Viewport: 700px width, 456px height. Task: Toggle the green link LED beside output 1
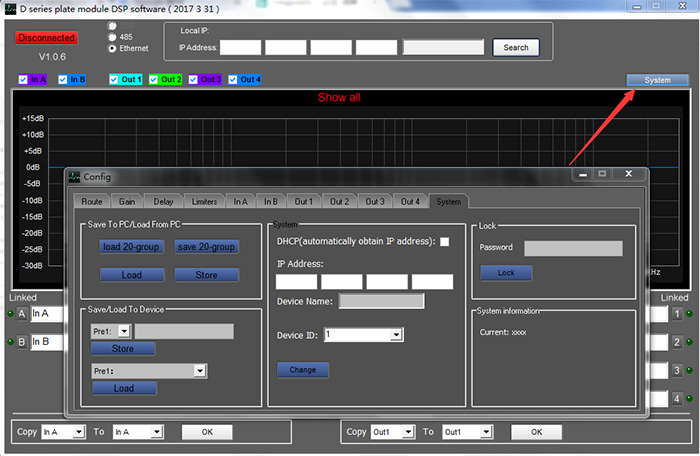689,314
